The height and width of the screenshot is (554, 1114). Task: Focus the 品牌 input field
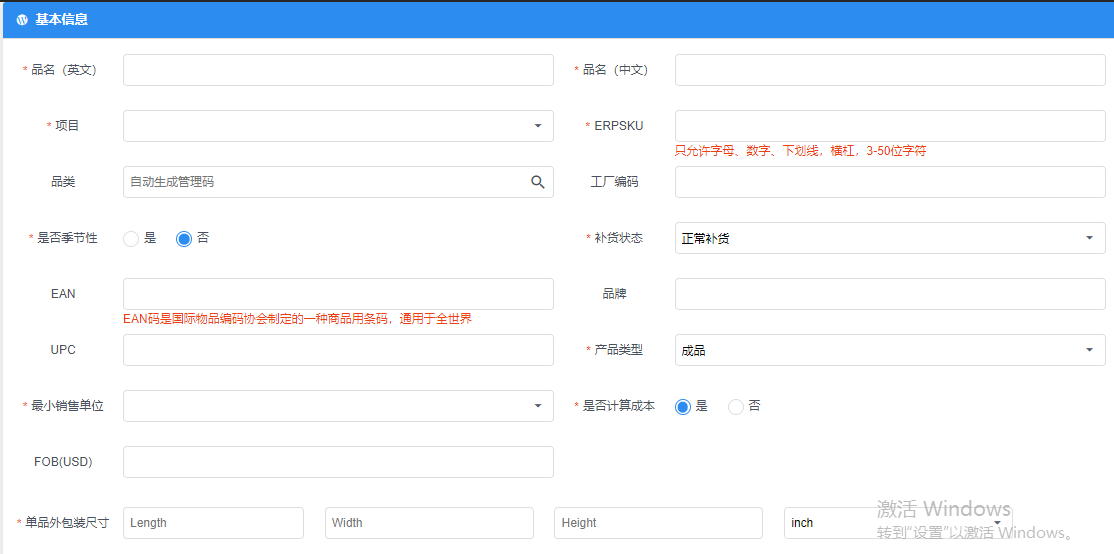[890, 294]
